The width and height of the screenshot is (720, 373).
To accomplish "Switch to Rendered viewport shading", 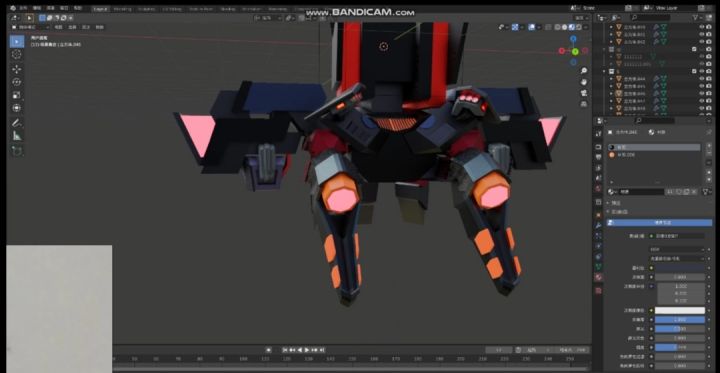I will [x=578, y=27].
